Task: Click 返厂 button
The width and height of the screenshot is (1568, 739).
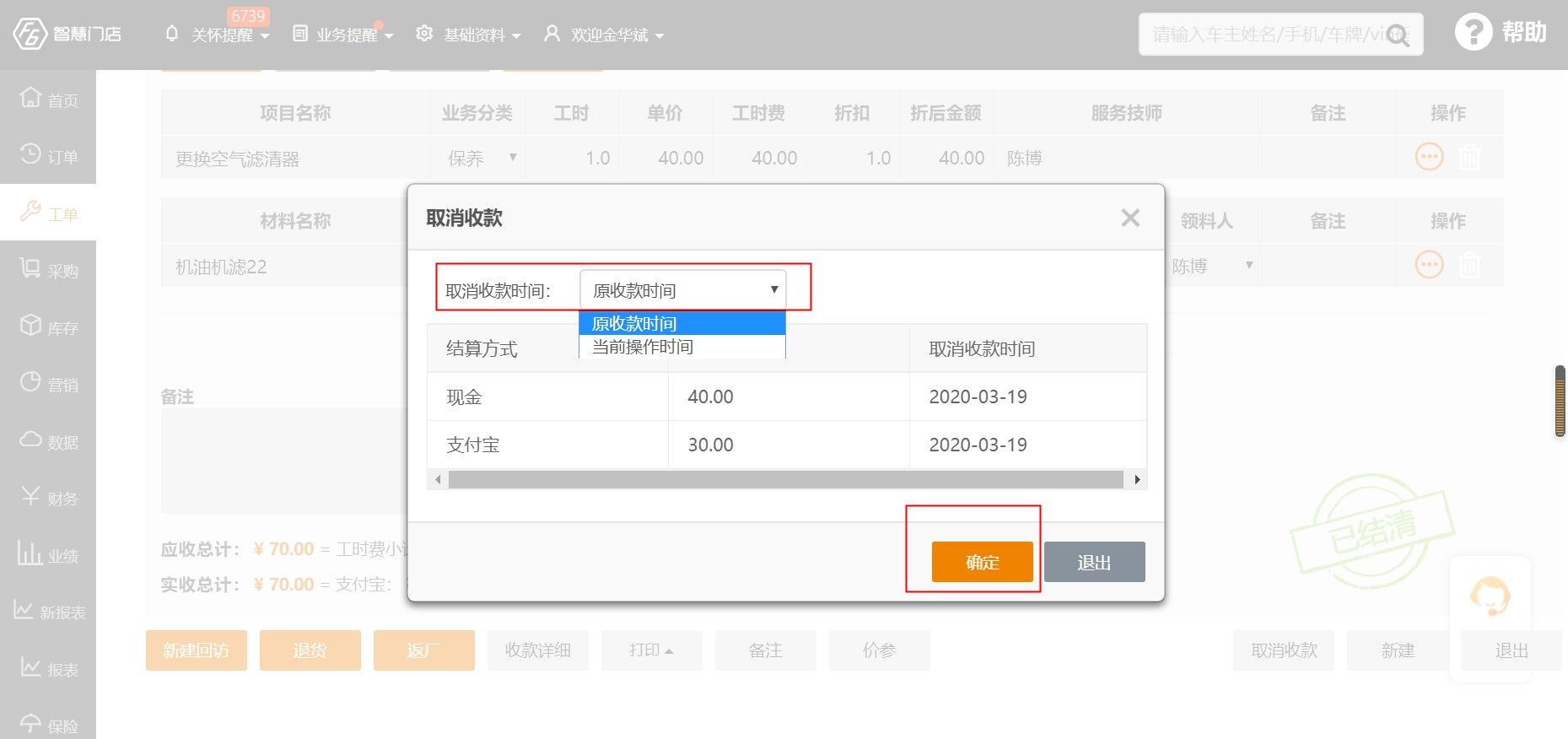Action: point(423,650)
